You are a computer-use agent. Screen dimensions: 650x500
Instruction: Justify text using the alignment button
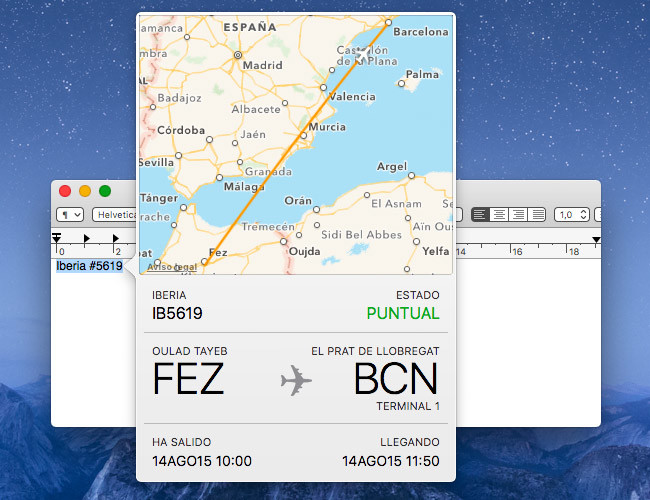point(537,214)
